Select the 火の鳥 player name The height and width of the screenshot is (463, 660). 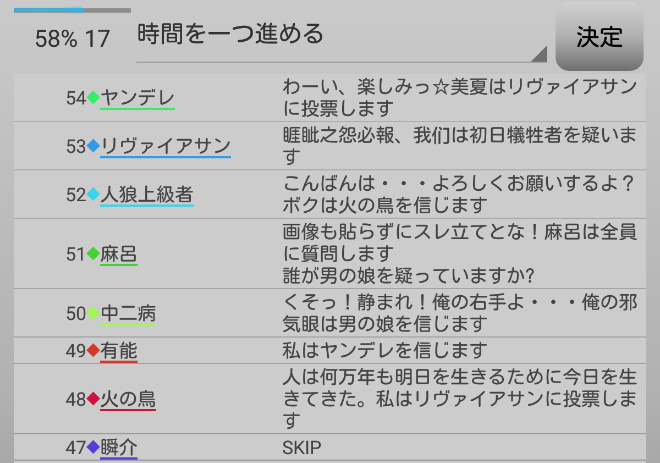coord(128,400)
